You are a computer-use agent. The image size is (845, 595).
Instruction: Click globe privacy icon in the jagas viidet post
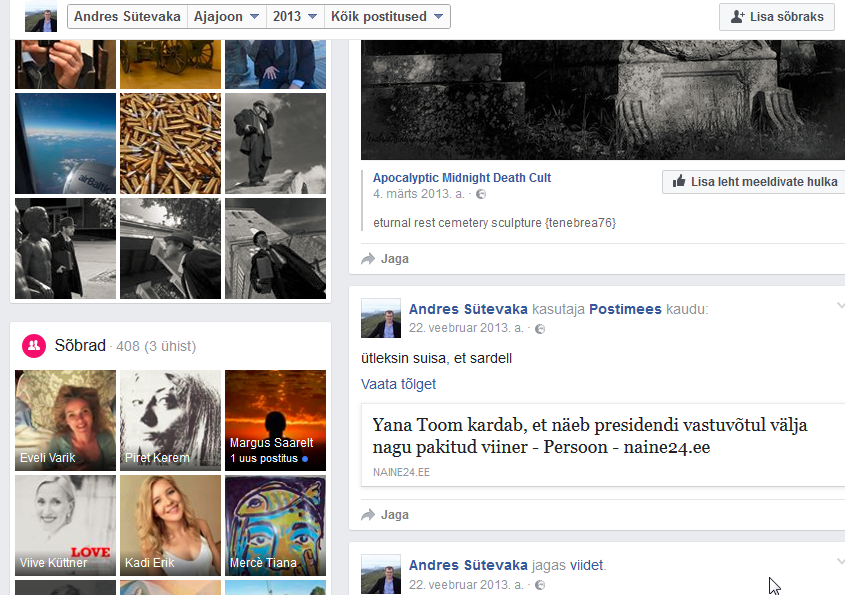(x=539, y=585)
